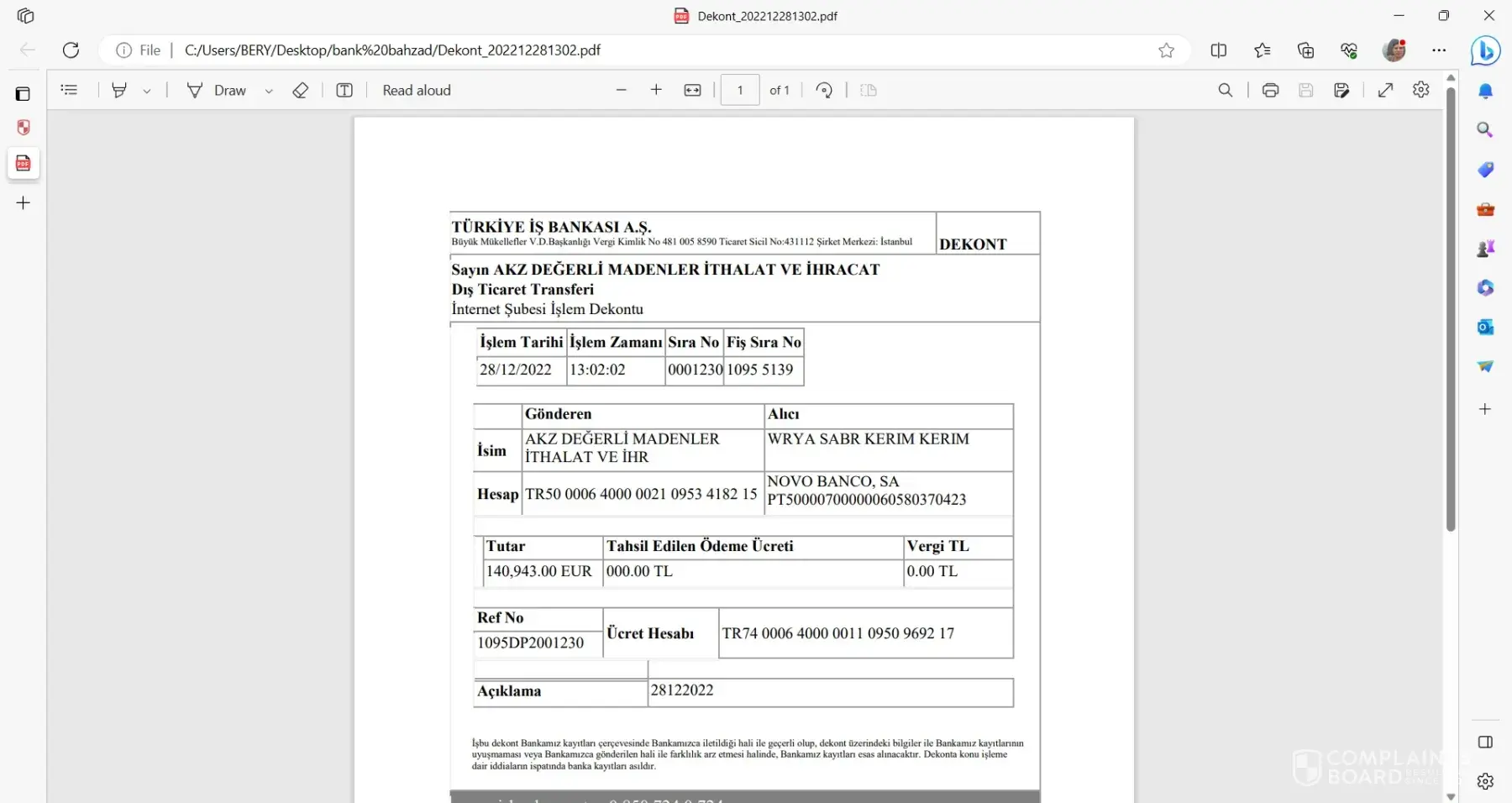Click the Erase tool icon
This screenshot has height=803, width=1512.
click(x=300, y=90)
